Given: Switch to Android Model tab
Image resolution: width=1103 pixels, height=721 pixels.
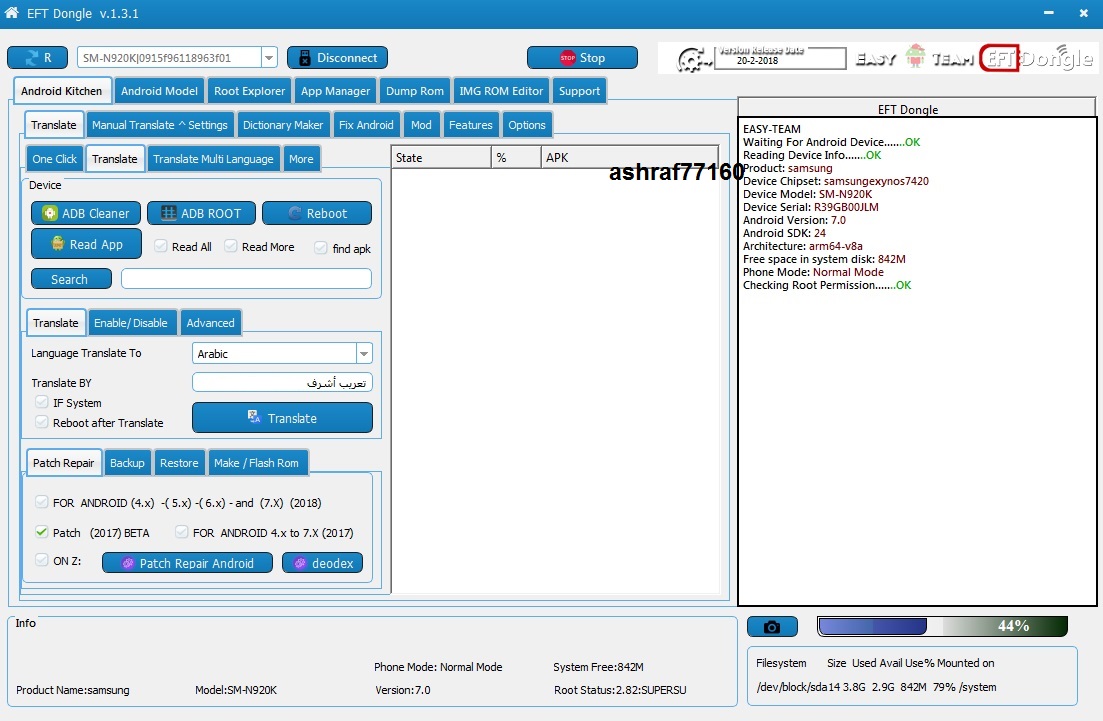Looking at the screenshot, I should (159, 91).
